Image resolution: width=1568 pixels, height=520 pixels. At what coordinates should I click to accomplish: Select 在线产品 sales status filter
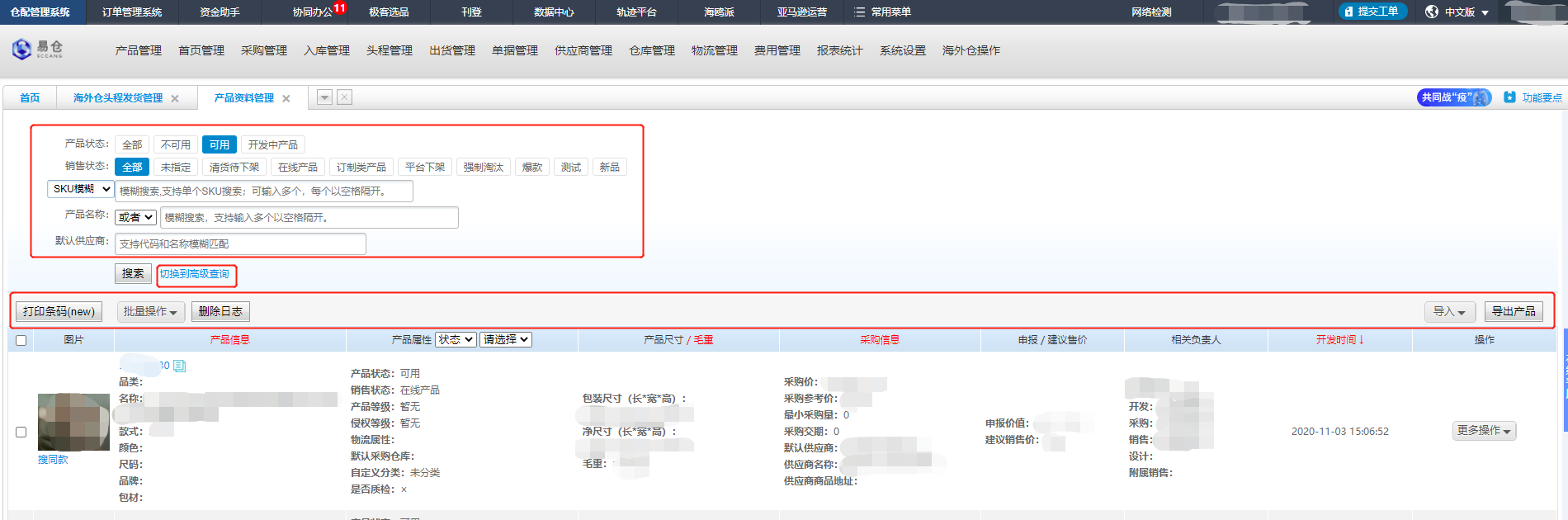pyautogui.click(x=298, y=167)
